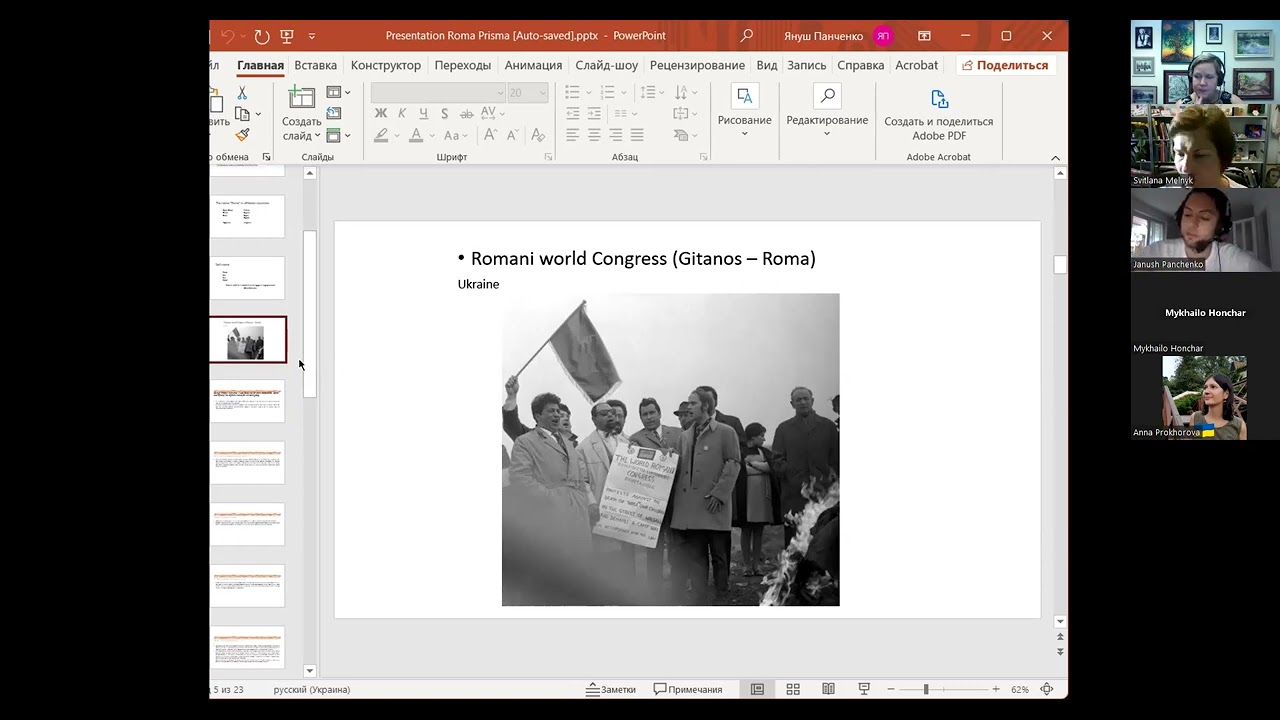Screen dimensions: 1280x720
Task: Open the Анимация tab
Action: pos(533,65)
